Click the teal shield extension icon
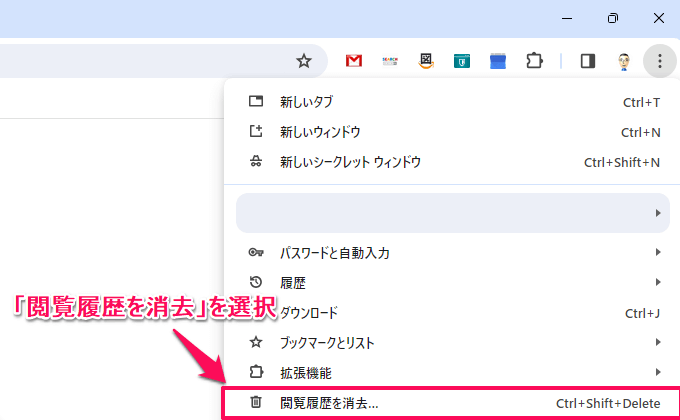 click(462, 61)
